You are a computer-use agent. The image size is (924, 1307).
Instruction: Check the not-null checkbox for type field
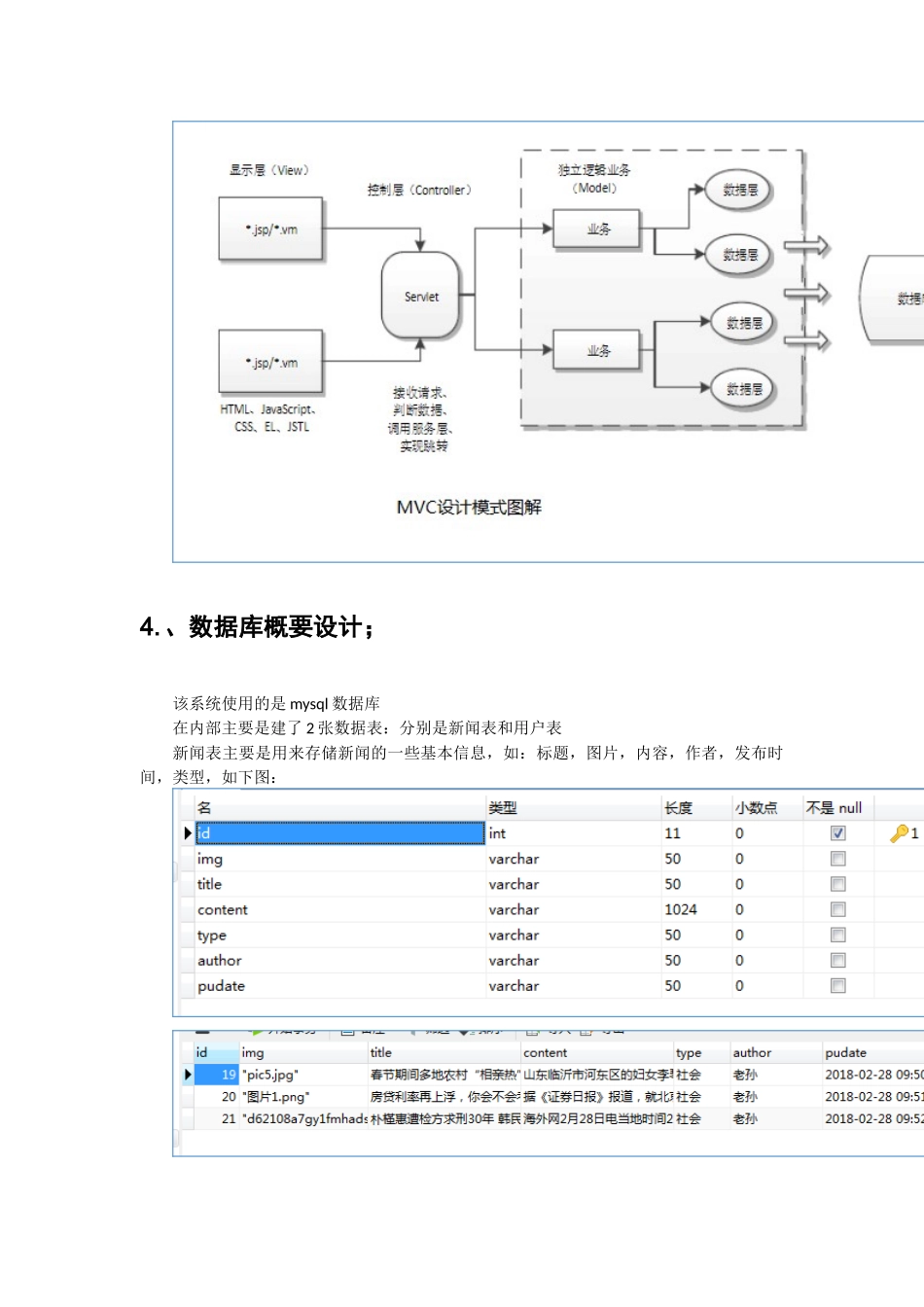tap(837, 935)
